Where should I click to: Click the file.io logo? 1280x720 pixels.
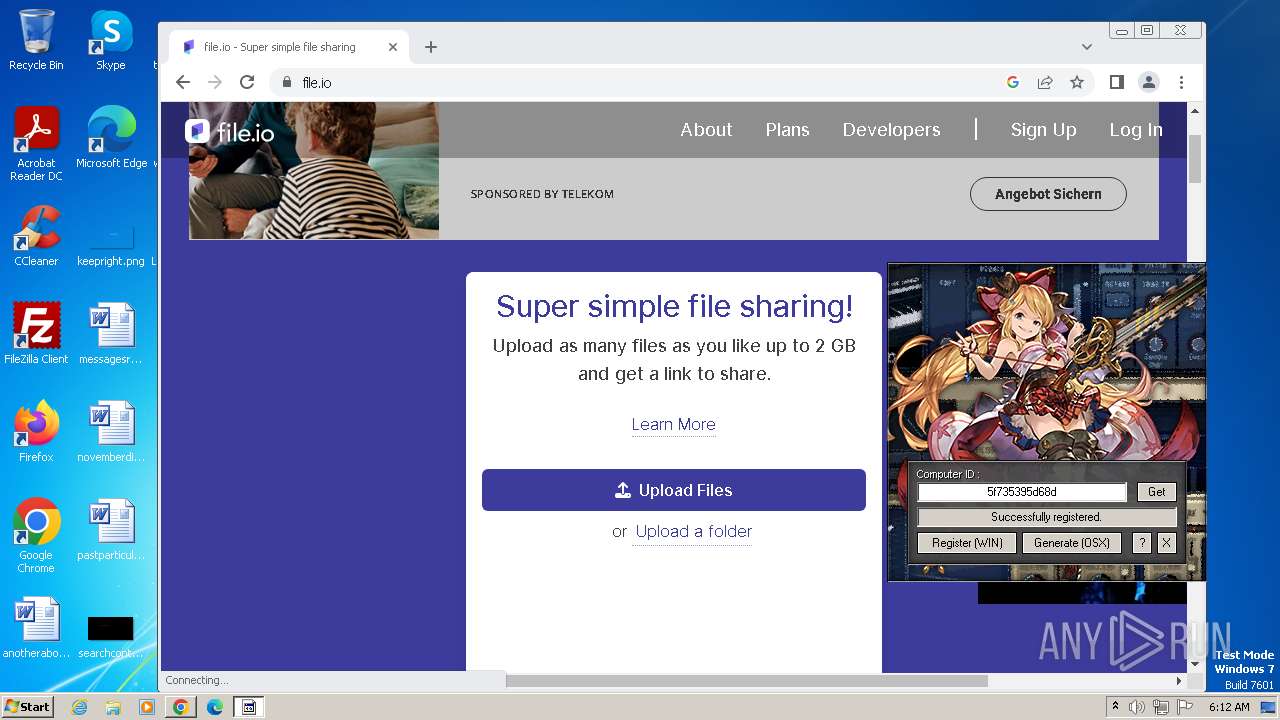(230, 131)
